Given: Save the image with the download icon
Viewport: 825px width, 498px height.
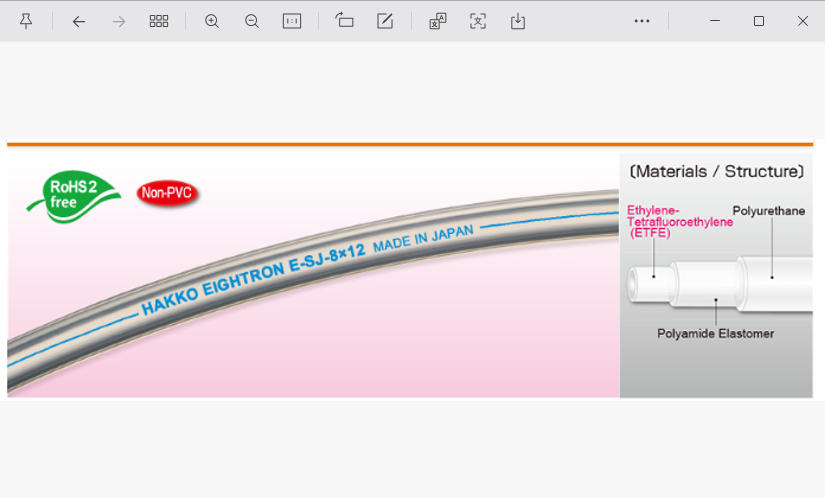Looking at the screenshot, I should [518, 21].
